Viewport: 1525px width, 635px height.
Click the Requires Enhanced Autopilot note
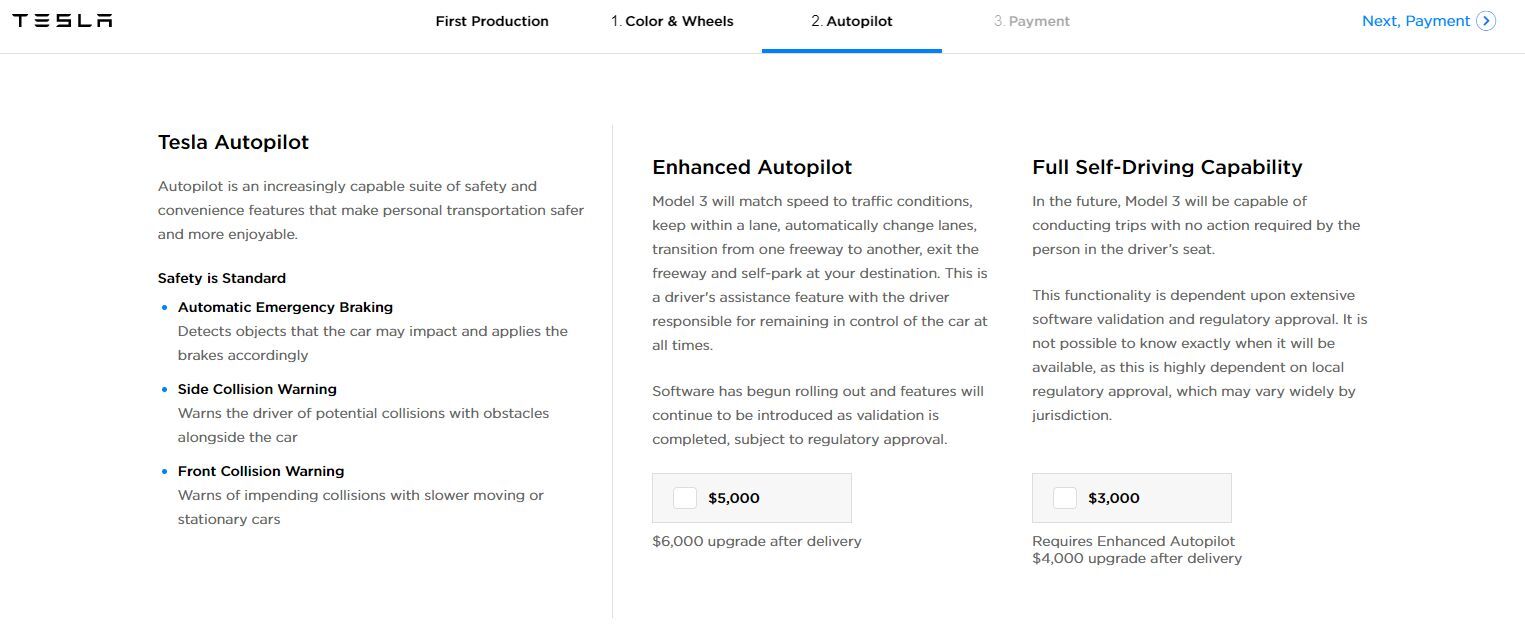[1133, 541]
